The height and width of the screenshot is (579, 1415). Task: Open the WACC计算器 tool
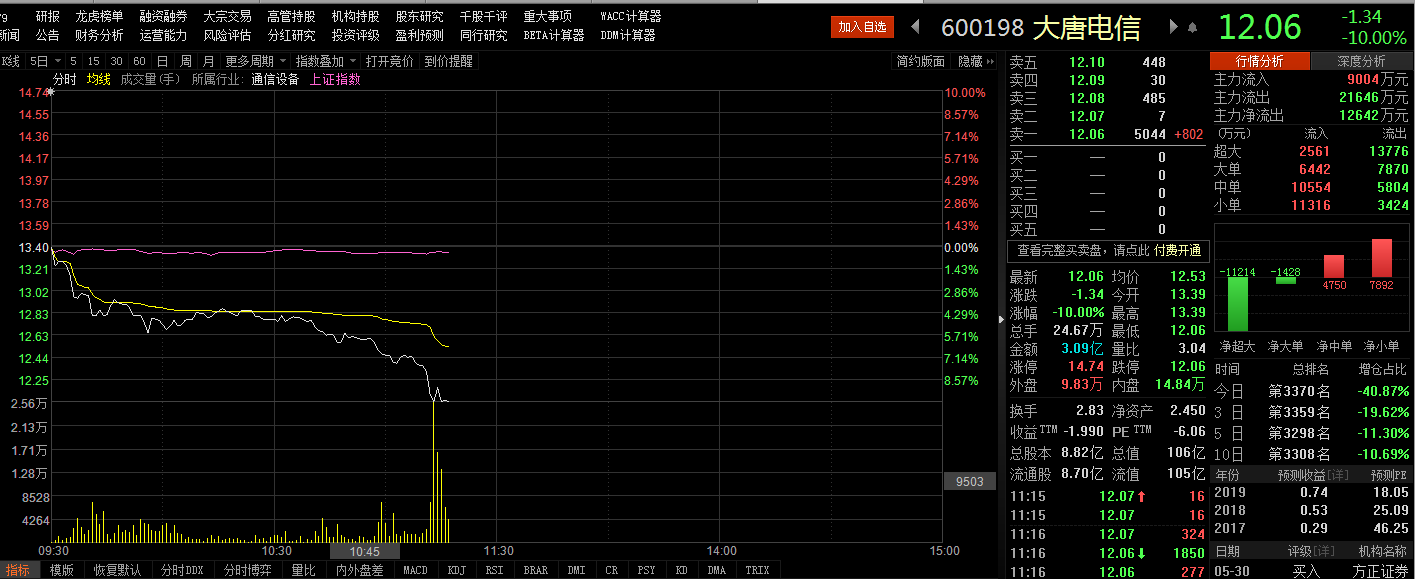click(x=630, y=16)
